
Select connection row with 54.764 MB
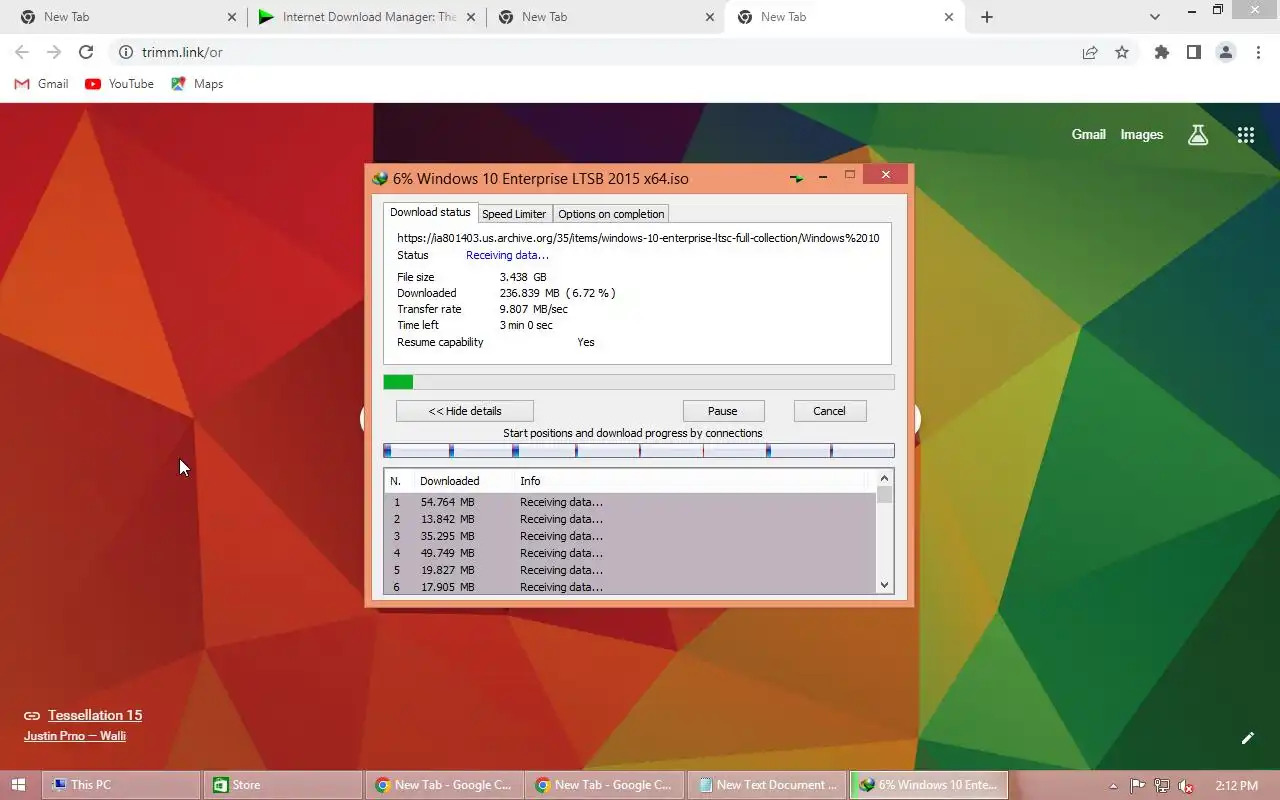pyautogui.click(x=630, y=502)
